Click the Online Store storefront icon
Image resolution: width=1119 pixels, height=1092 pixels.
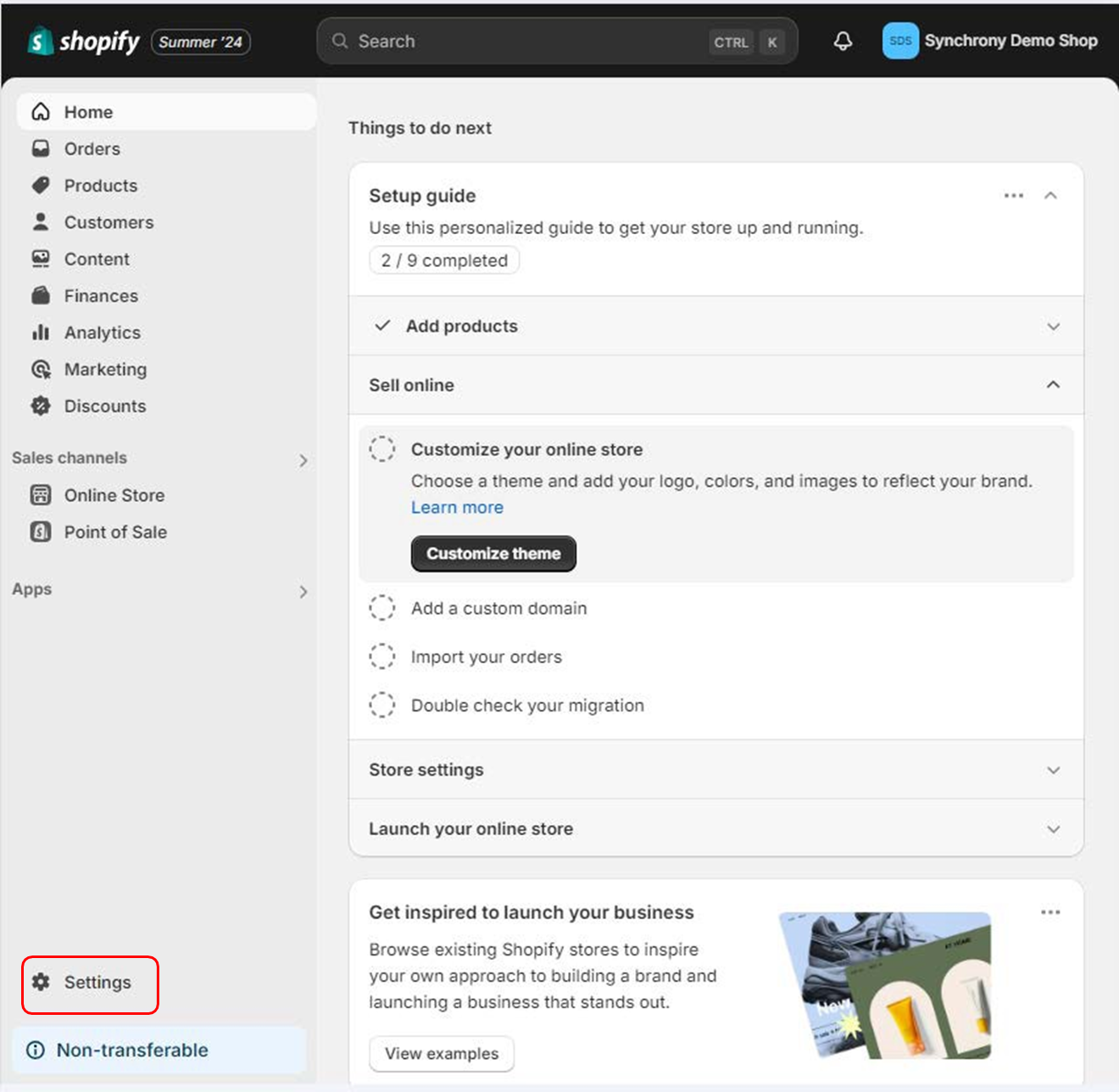pos(41,495)
